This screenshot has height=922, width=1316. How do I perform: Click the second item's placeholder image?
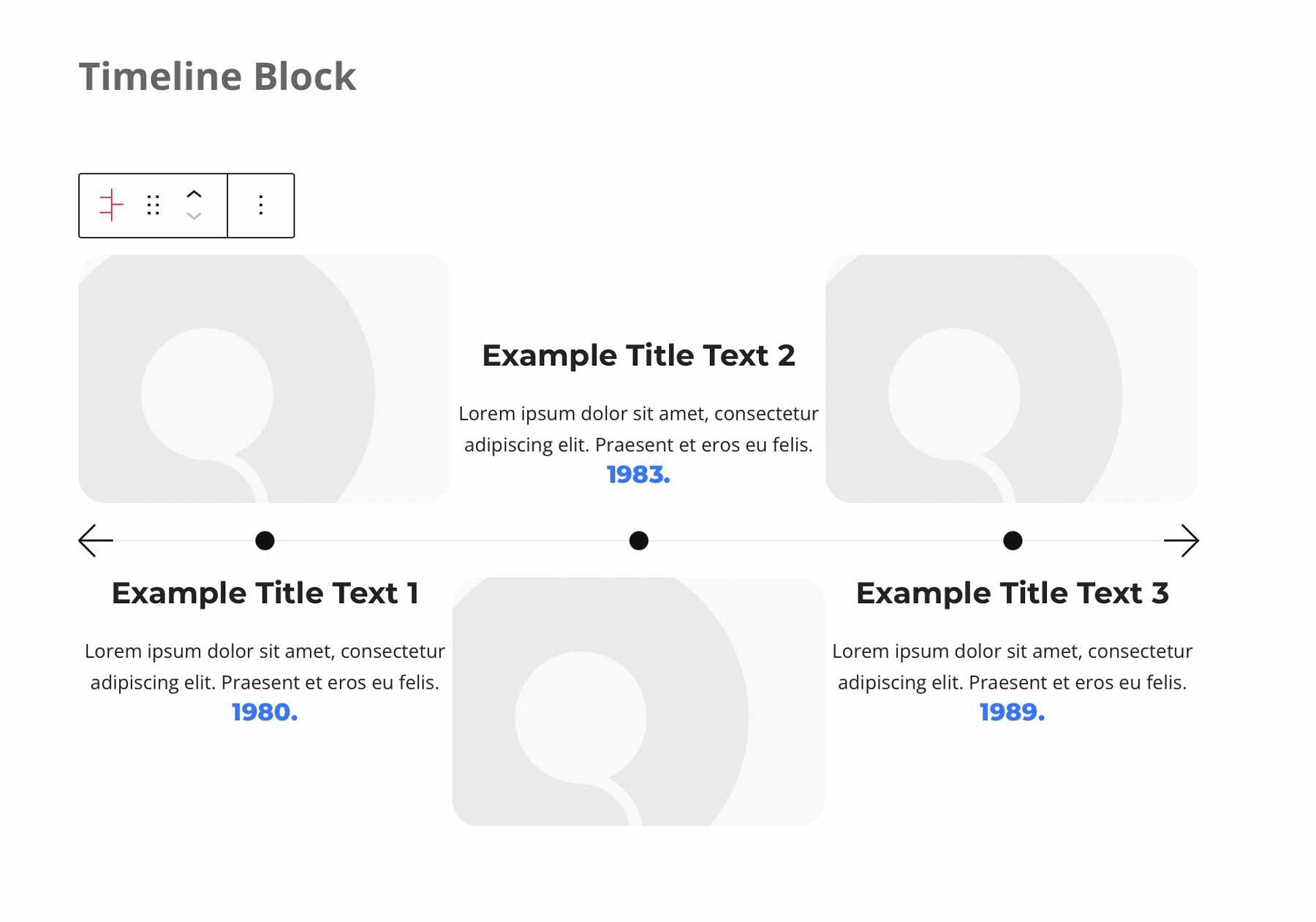(638, 702)
